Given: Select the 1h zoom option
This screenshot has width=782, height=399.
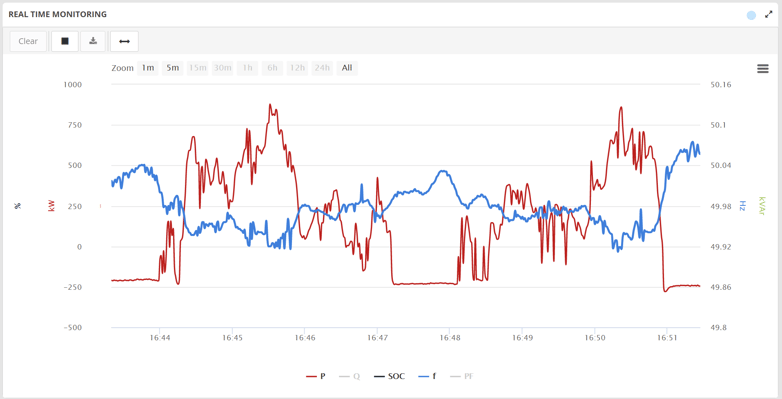Looking at the screenshot, I should [x=247, y=68].
